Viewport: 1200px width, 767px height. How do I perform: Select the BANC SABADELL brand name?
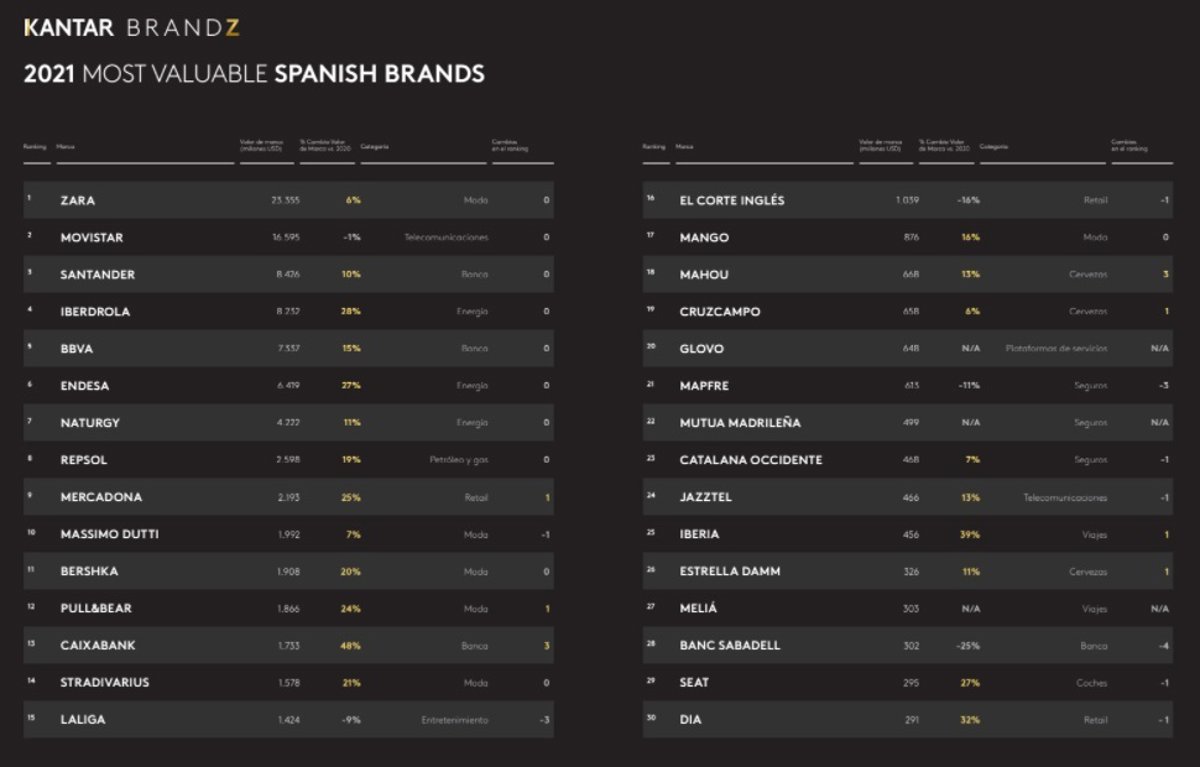pyautogui.click(x=729, y=646)
